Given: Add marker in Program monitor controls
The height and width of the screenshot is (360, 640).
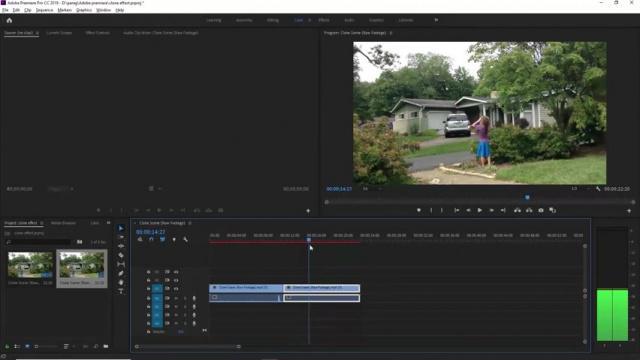Looking at the screenshot, I should [419, 210].
